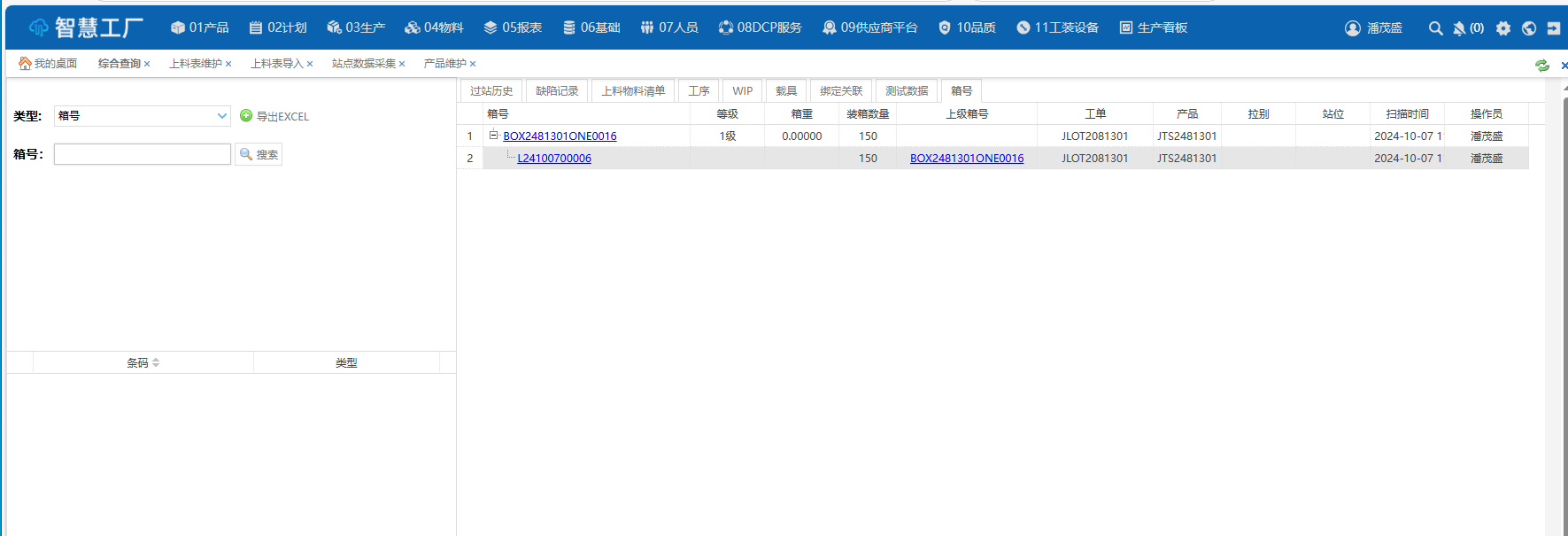Go to 我的桌面 home tab
Image resolution: width=1568 pixels, height=536 pixels.
(x=49, y=64)
